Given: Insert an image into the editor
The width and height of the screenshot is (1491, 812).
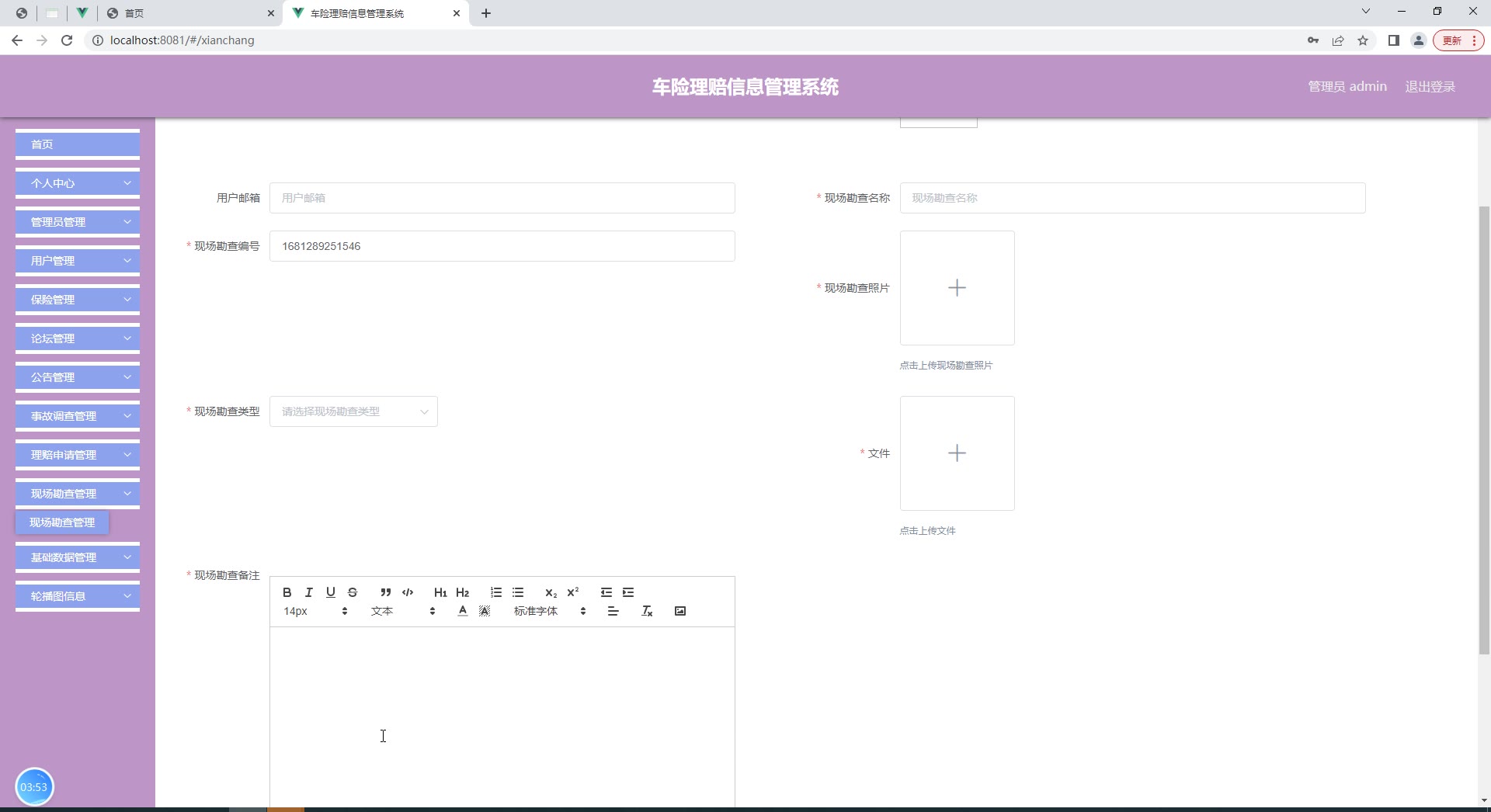Looking at the screenshot, I should coord(680,611).
